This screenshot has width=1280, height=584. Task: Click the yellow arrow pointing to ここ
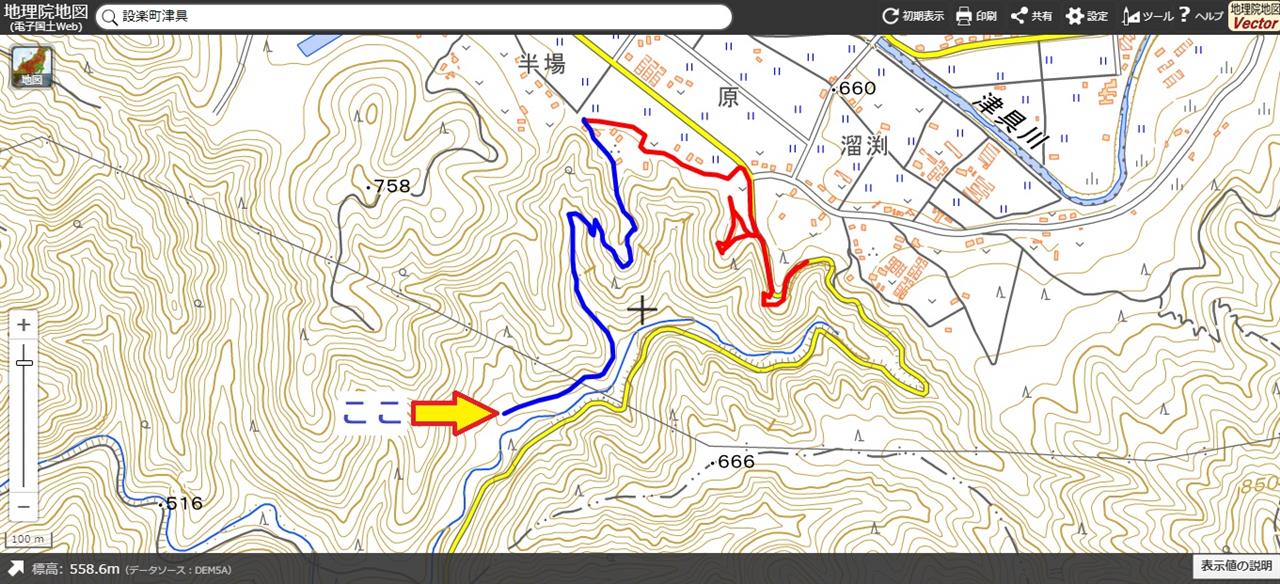[455, 413]
